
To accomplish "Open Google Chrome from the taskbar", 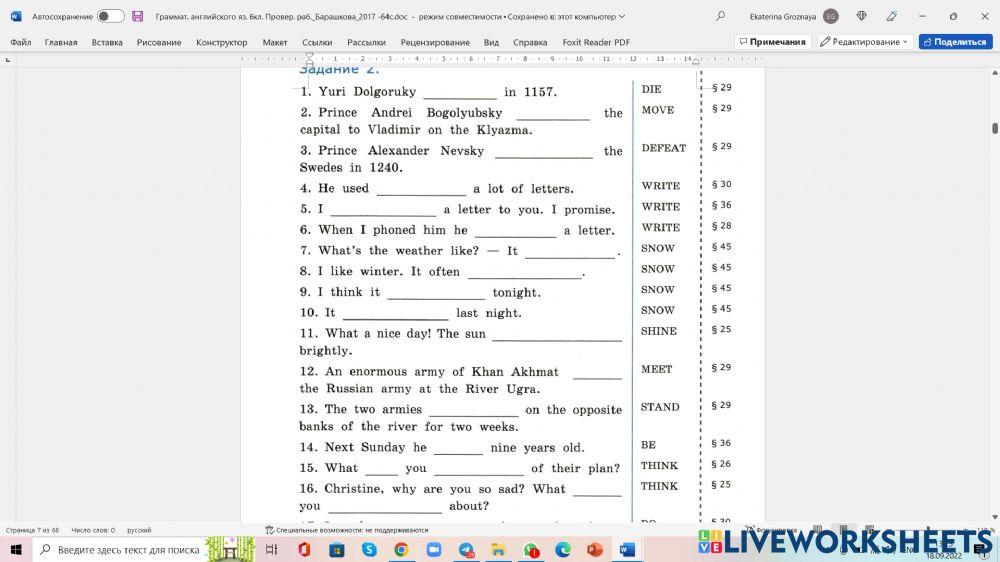I will [401, 550].
